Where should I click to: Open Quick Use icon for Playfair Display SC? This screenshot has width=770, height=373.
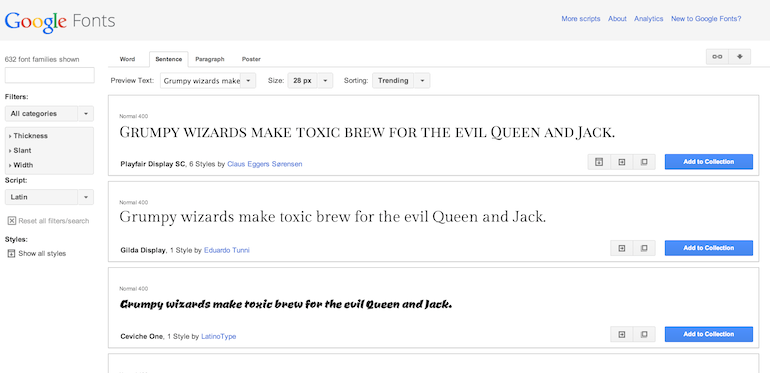[x=622, y=162]
